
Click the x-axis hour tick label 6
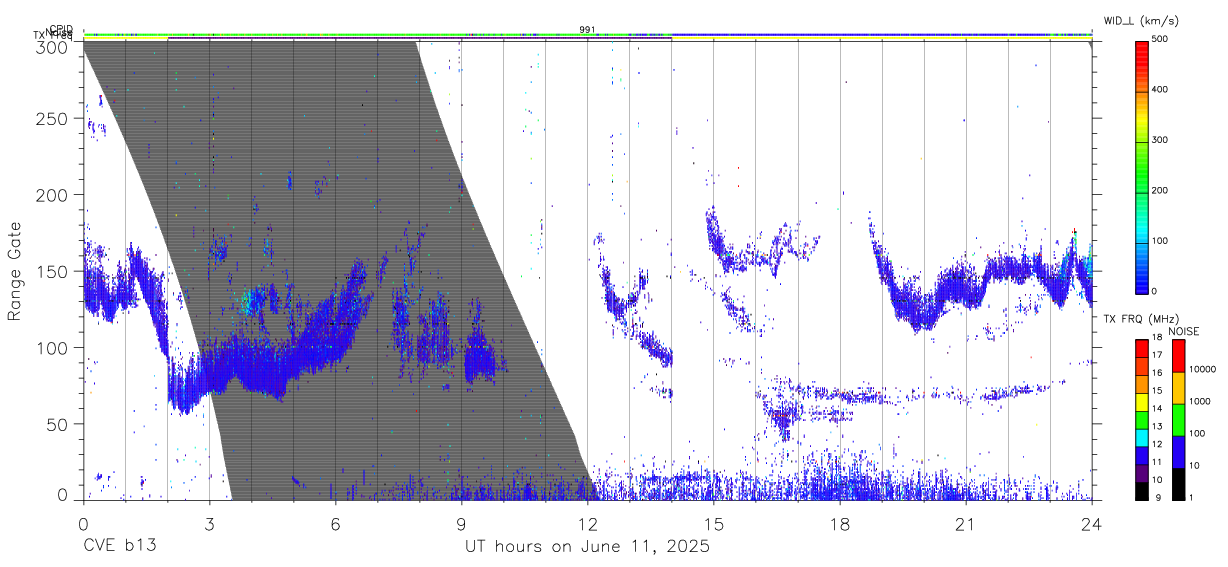click(x=335, y=523)
